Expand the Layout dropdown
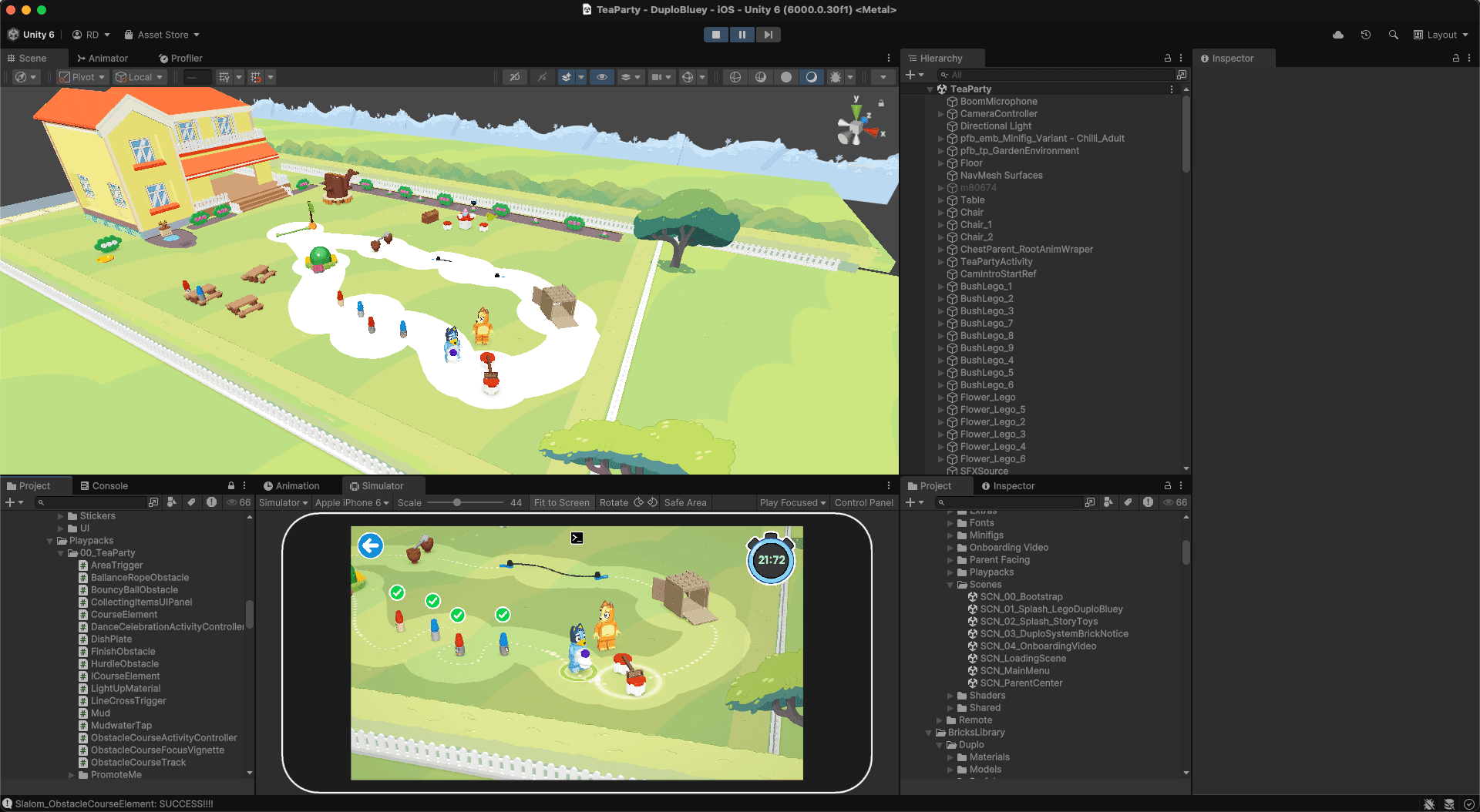Image resolution: width=1480 pixels, height=812 pixels. click(x=1441, y=35)
